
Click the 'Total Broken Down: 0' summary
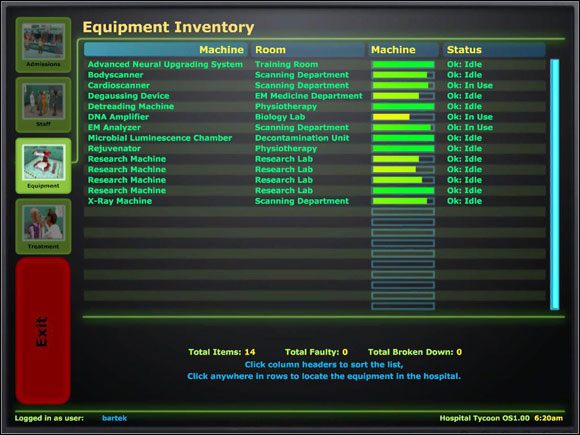[415, 352]
